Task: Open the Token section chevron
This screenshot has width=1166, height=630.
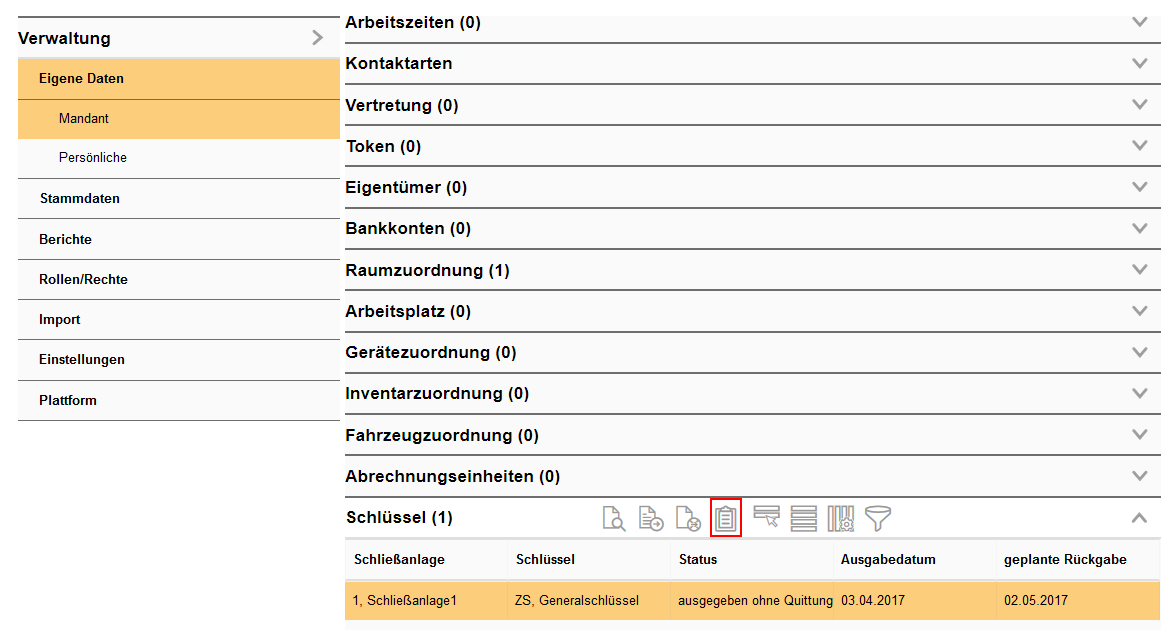Action: (1139, 145)
